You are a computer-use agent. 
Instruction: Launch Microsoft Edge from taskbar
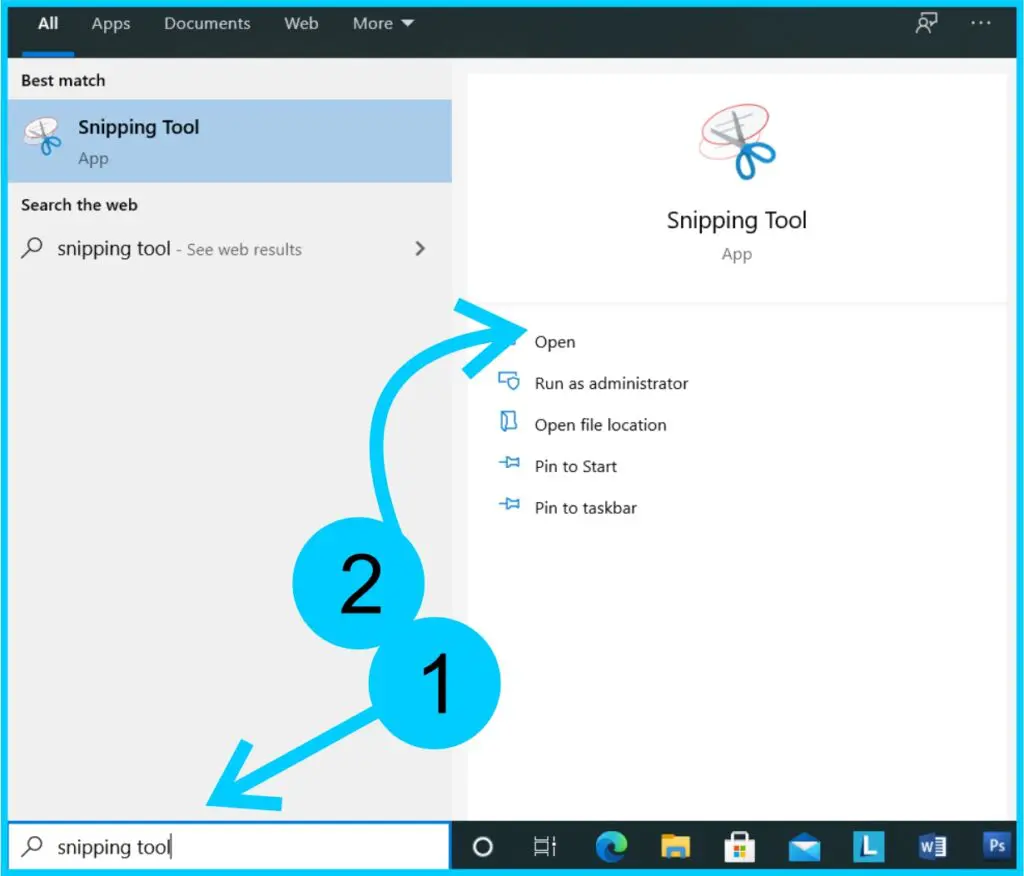pos(611,847)
